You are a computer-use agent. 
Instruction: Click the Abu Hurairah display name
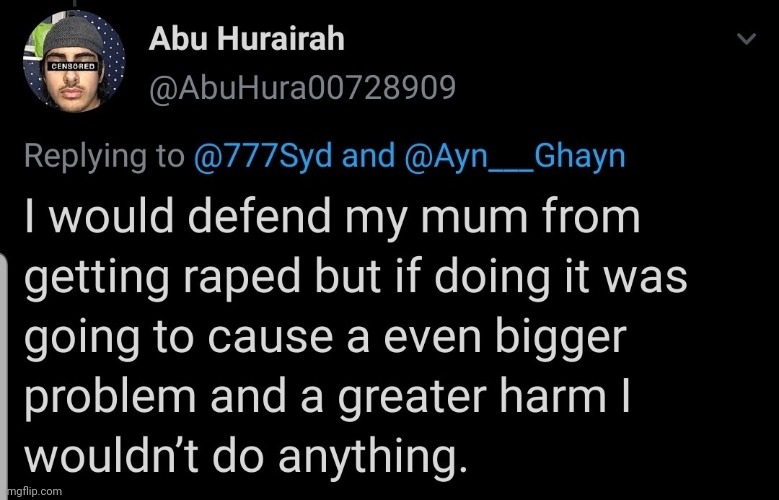pyautogui.click(x=246, y=38)
